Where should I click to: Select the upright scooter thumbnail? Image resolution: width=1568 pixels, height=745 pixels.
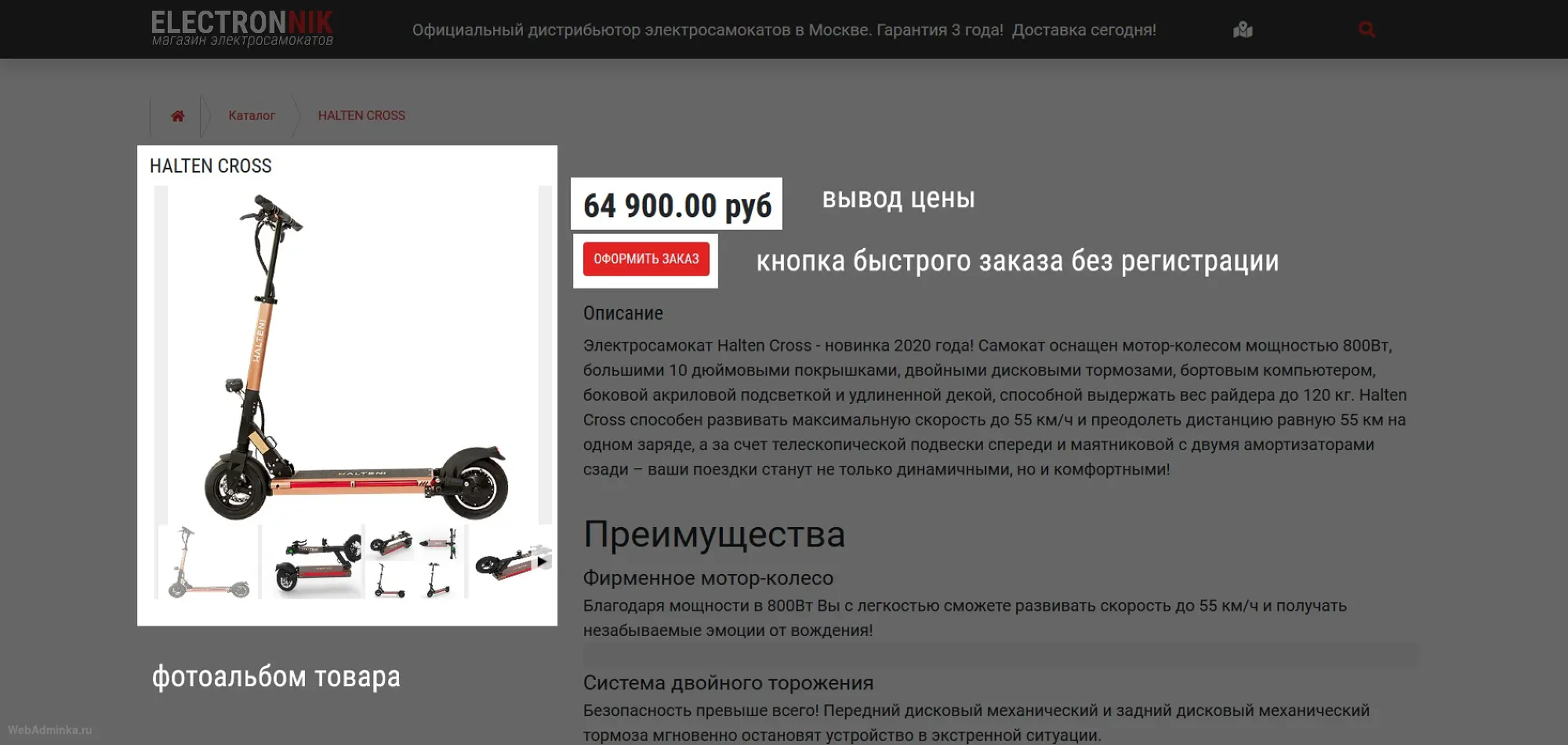[209, 561]
